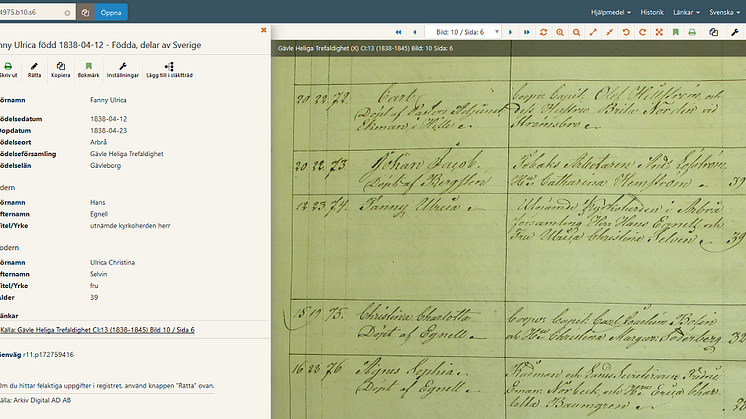Click the mother's name Ulrica Christina
This screenshot has width=746, height=419.
[x=112, y=262]
